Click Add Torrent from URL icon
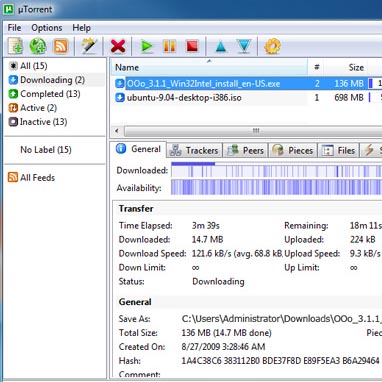 (x=38, y=46)
